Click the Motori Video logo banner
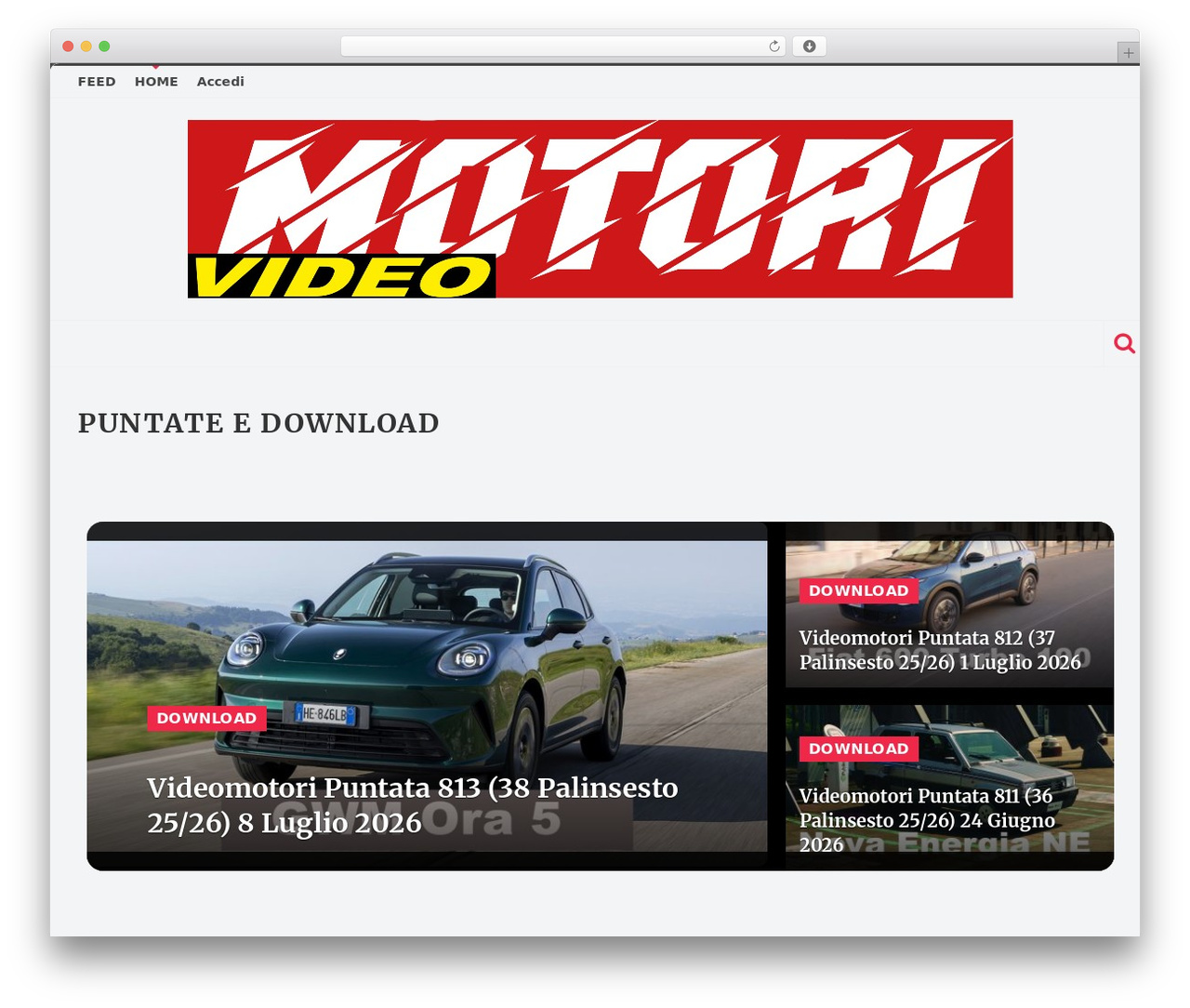The image size is (1190, 1008). click(600, 209)
